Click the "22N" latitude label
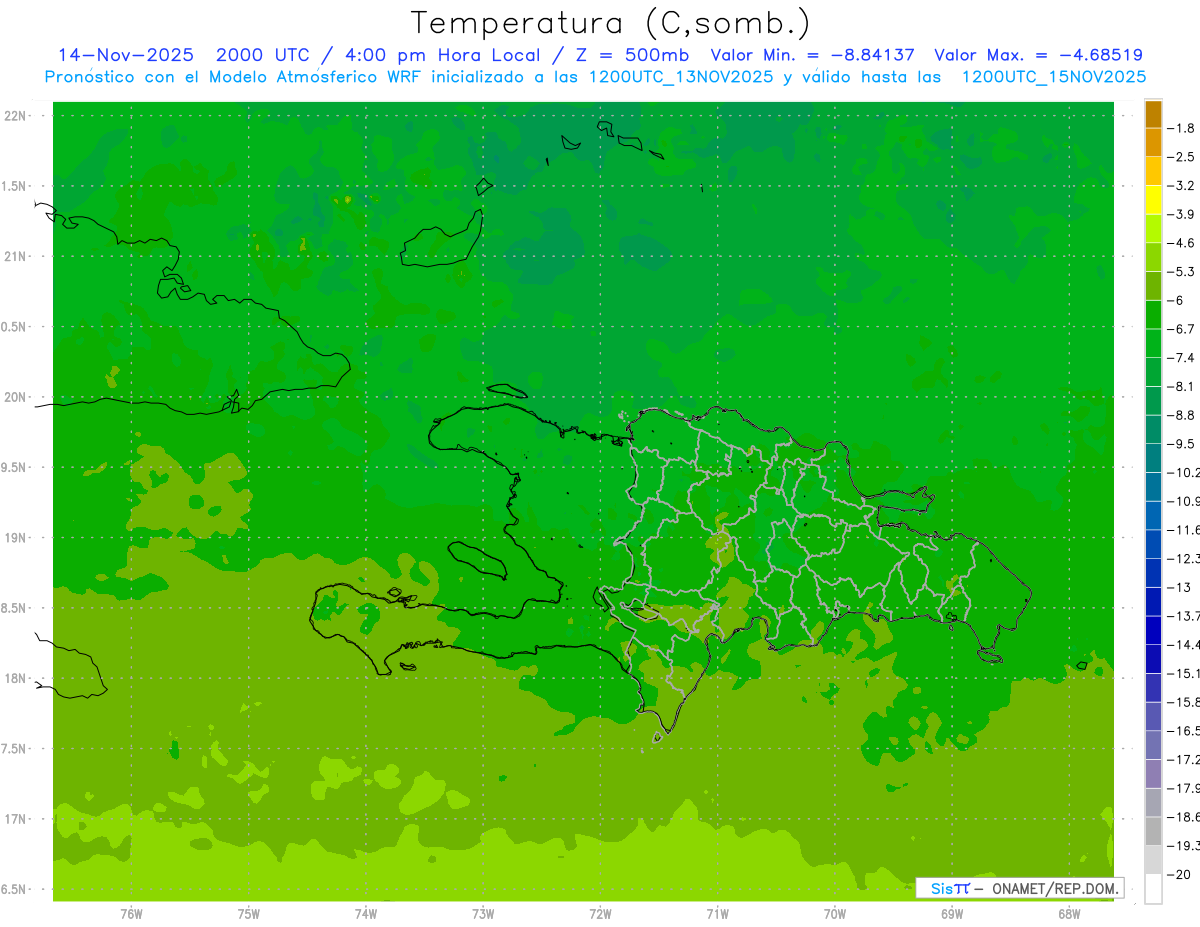Image resolution: width=1200 pixels, height=927 pixels. click(x=17, y=115)
